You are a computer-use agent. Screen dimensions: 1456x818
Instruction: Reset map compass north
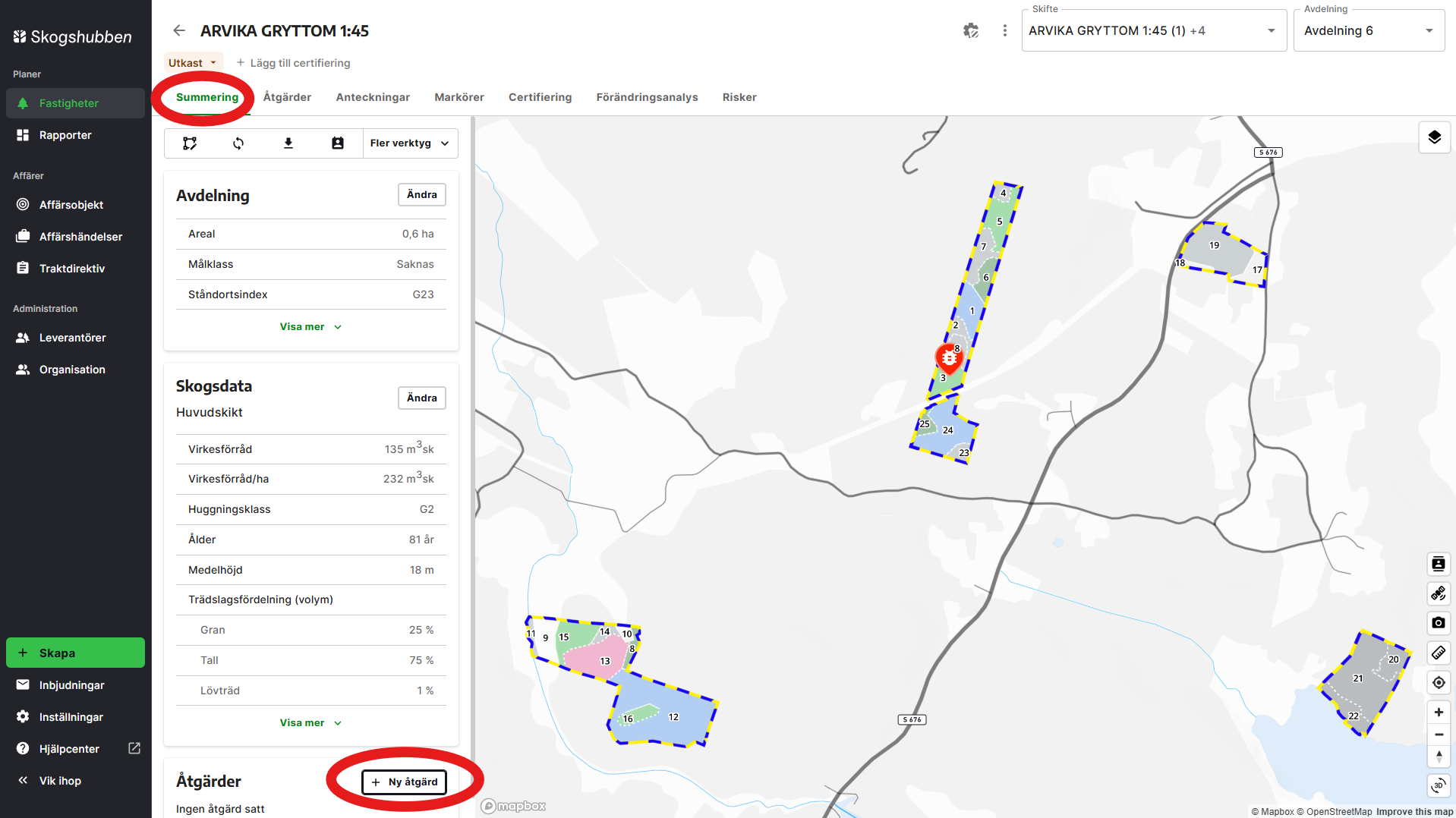pos(1438,757)
